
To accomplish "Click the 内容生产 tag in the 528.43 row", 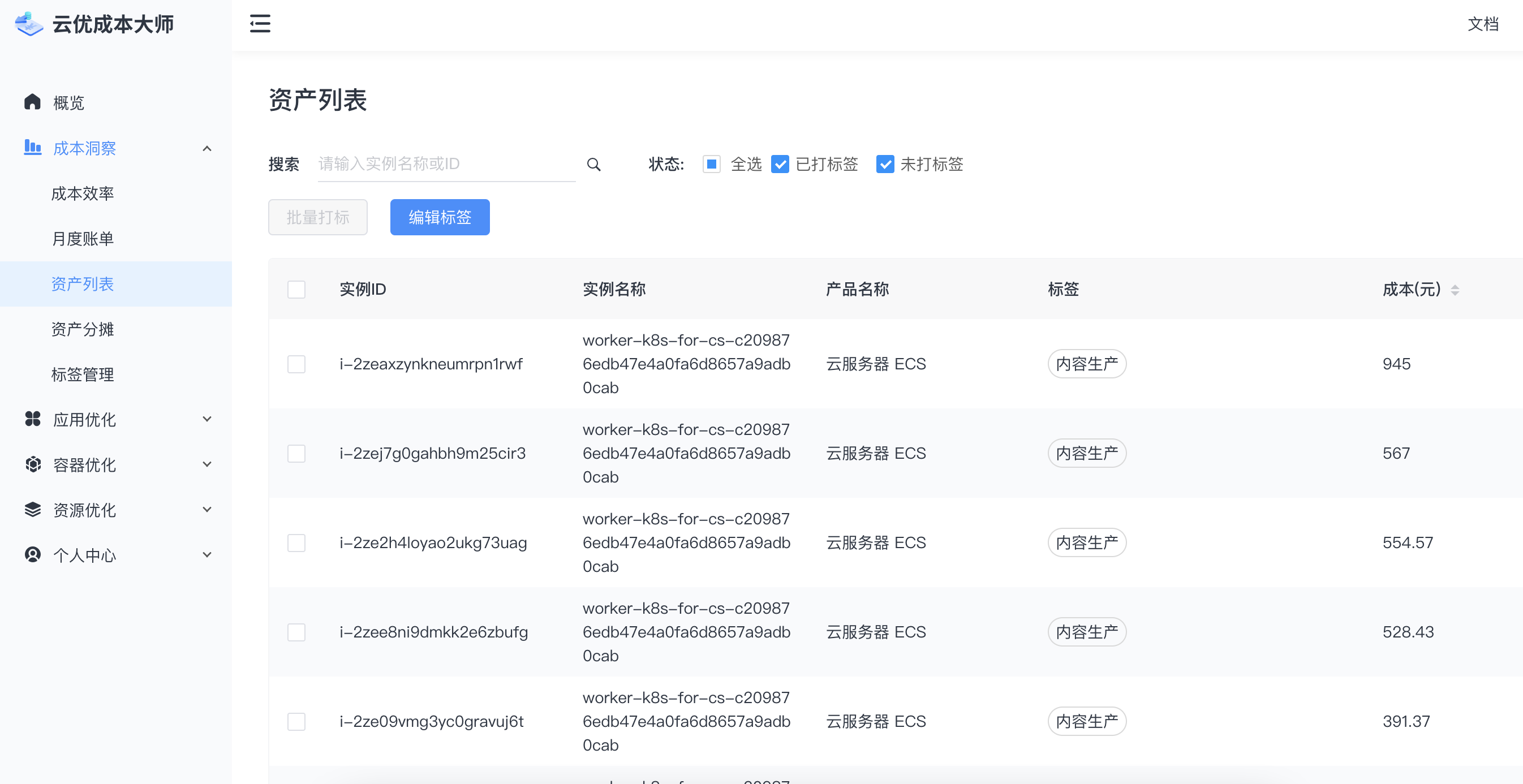I will (1087, 631).
